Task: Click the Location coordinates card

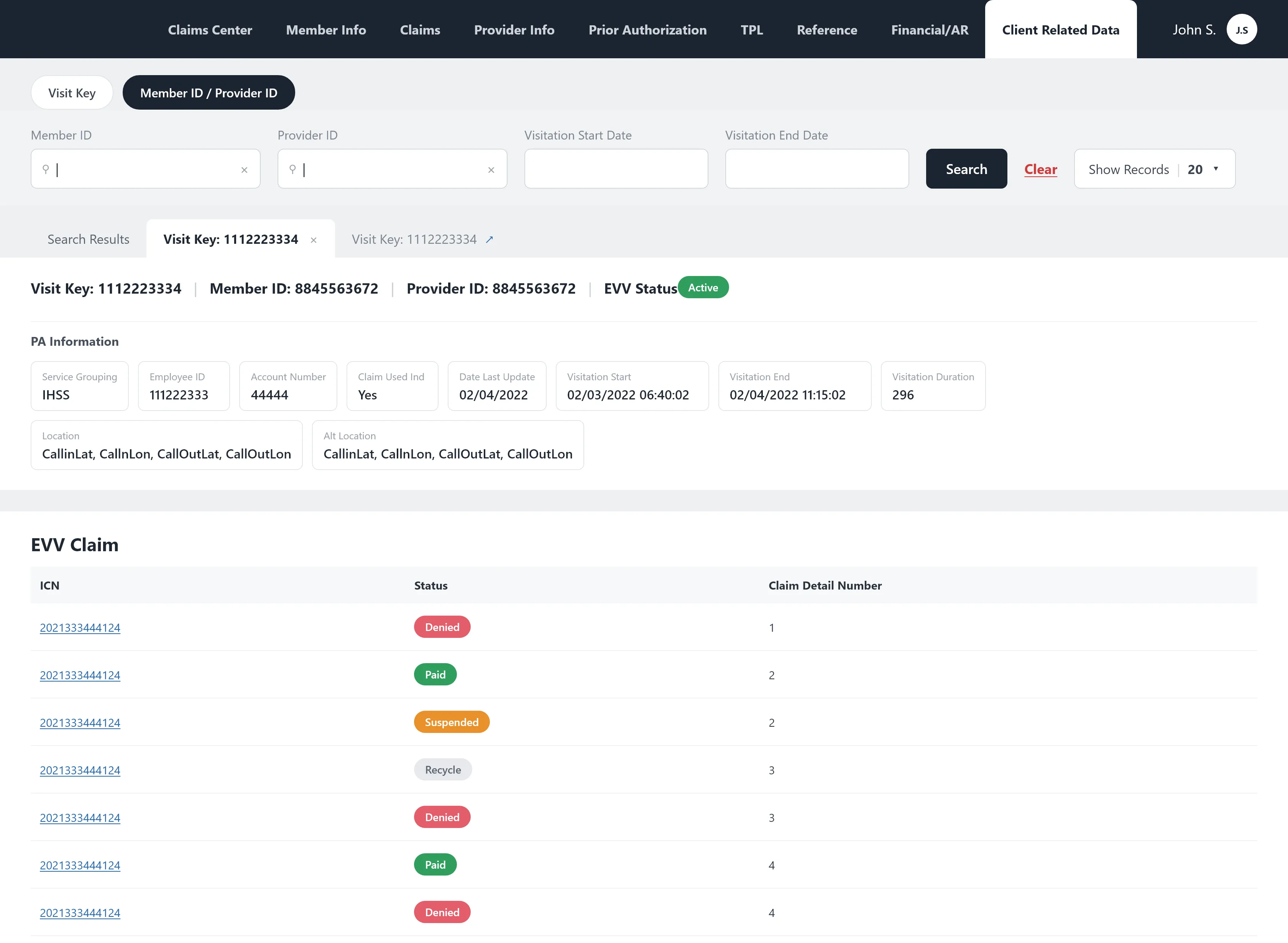Action: point(167,445)
